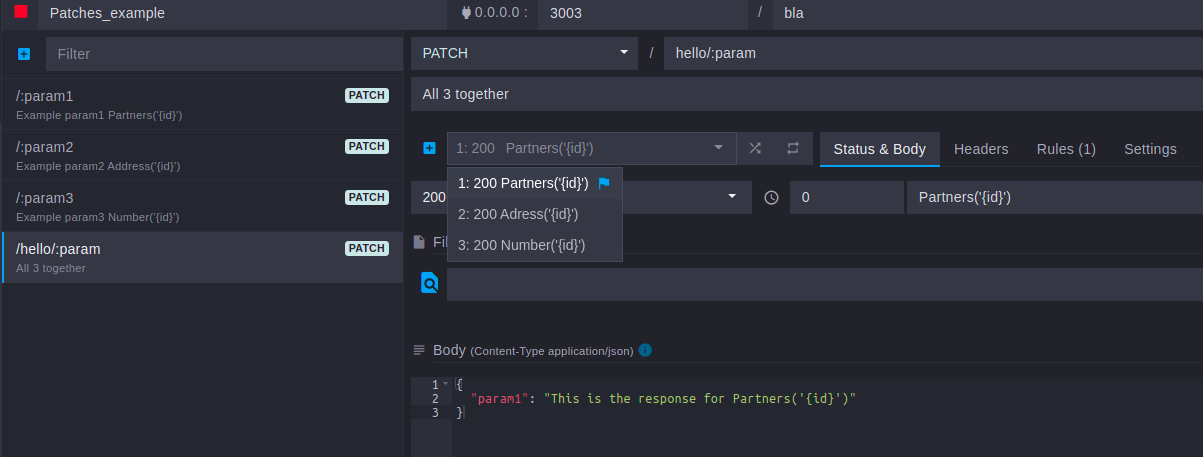Open the PATCH method dropdown
This screenshot has width=1203, height=457.
524,53
